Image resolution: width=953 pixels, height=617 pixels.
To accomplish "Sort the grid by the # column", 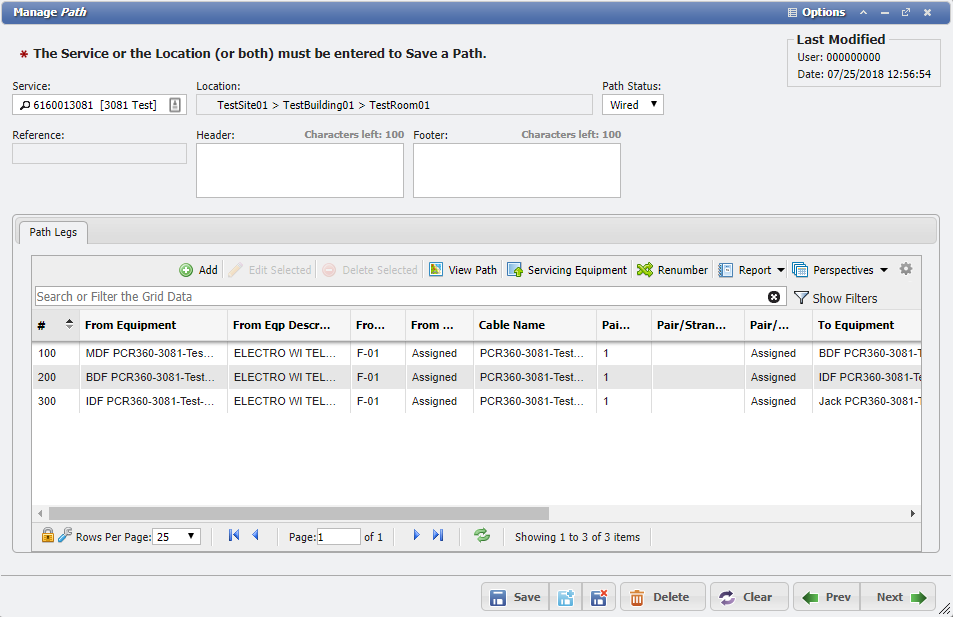I will point(69,324).
